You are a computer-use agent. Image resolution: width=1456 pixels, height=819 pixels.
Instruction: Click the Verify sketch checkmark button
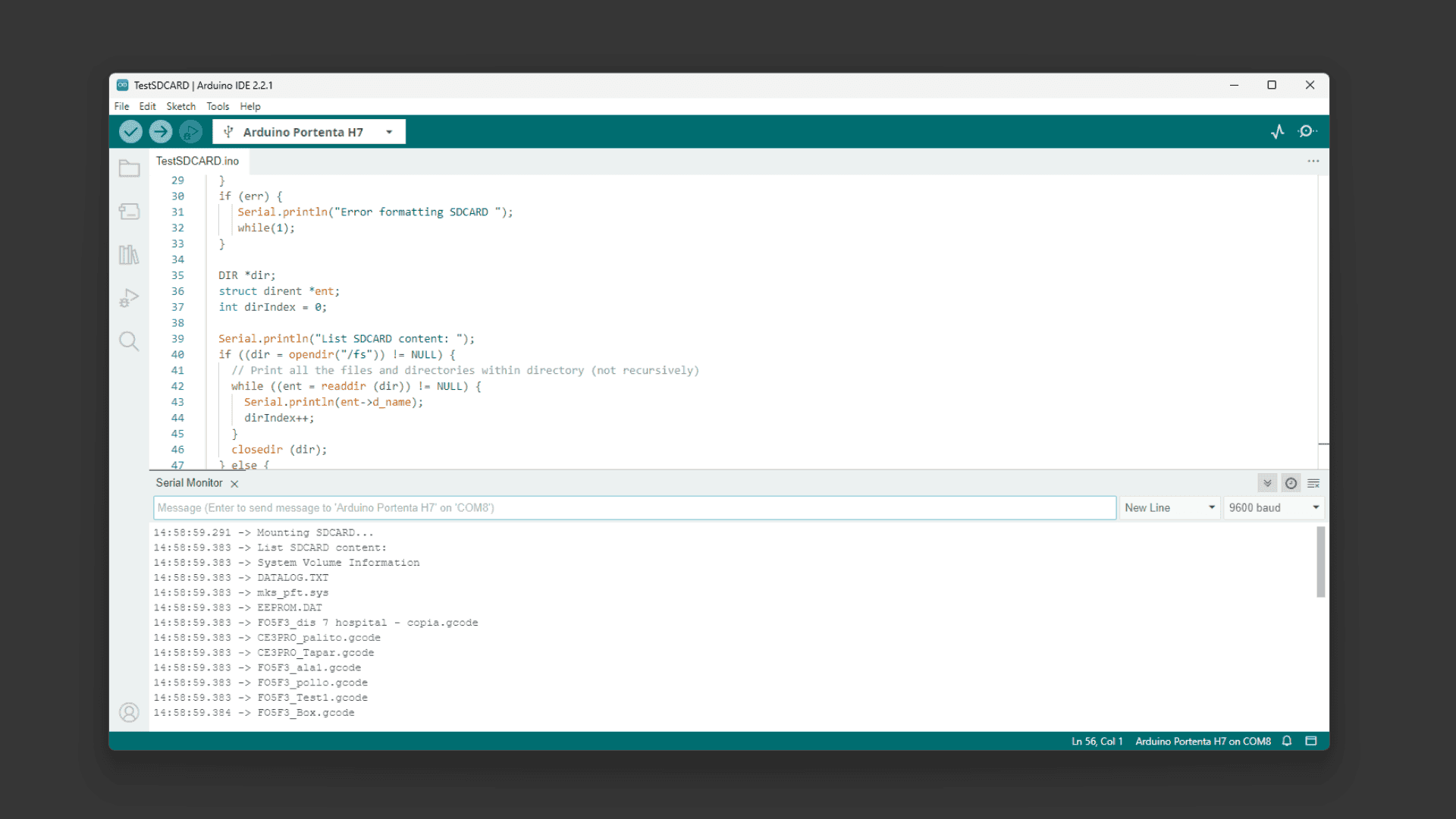[x=130, y=132]
